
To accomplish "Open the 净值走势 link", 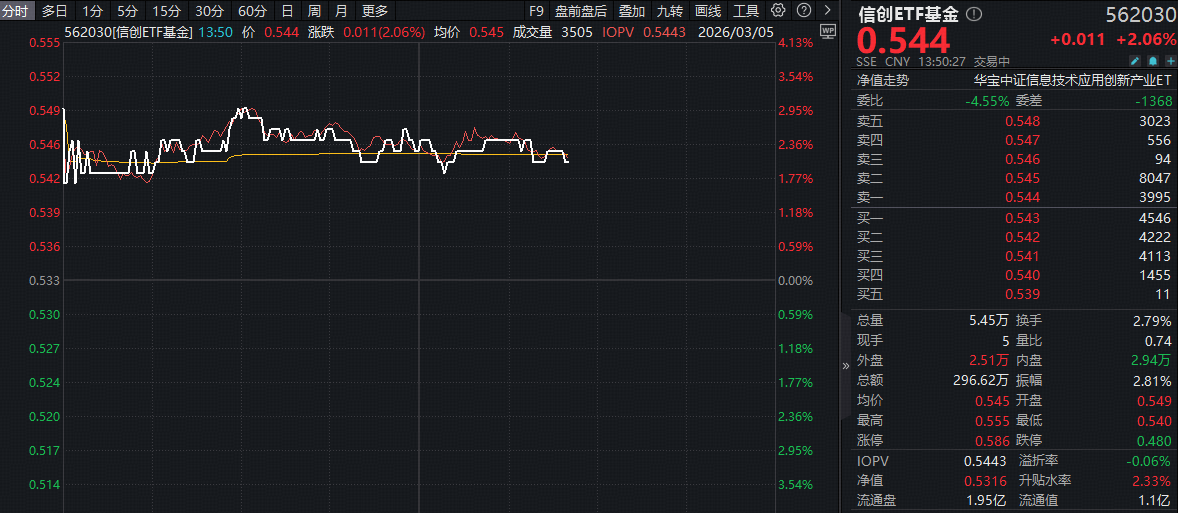I will pyautogui.click(x=883, y=80).
